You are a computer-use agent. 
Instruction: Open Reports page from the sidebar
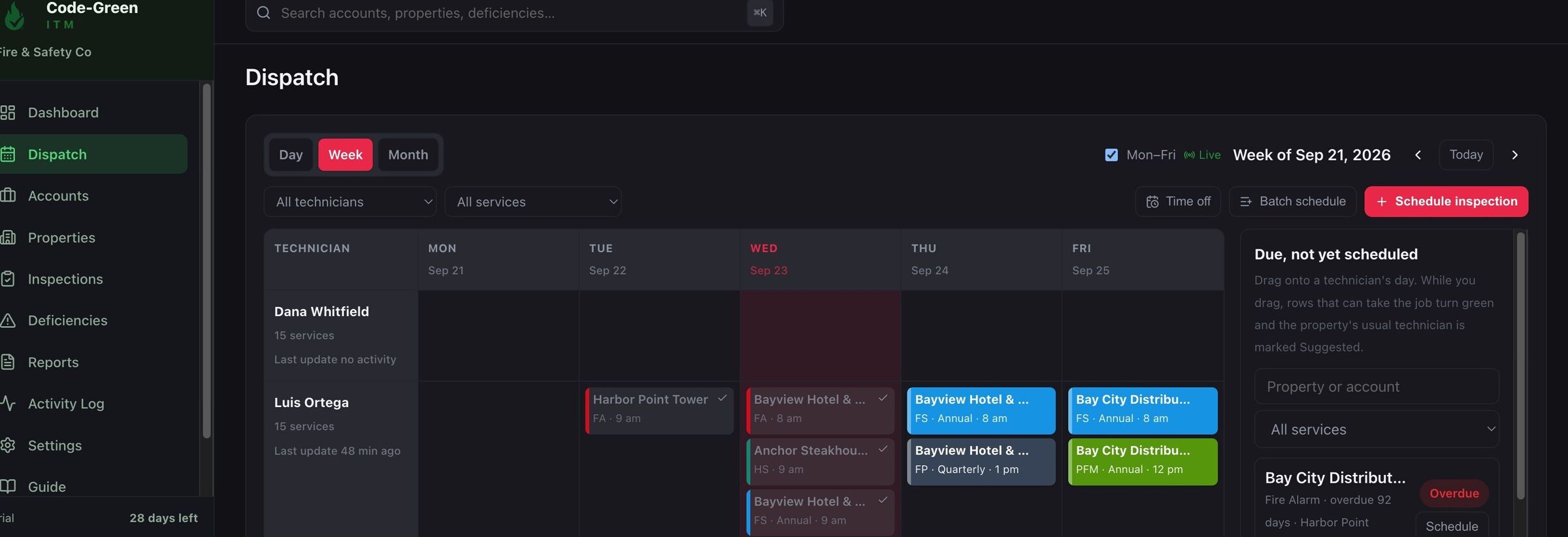(93, 363)
